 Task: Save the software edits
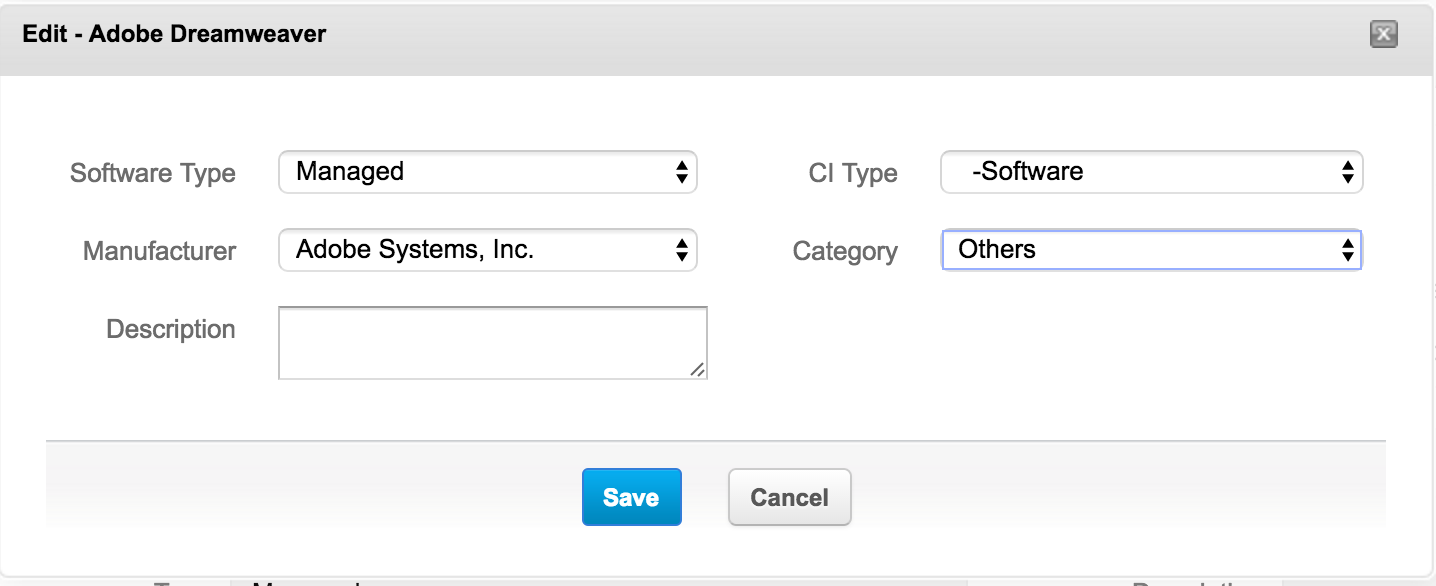click(x=631, y=497)
